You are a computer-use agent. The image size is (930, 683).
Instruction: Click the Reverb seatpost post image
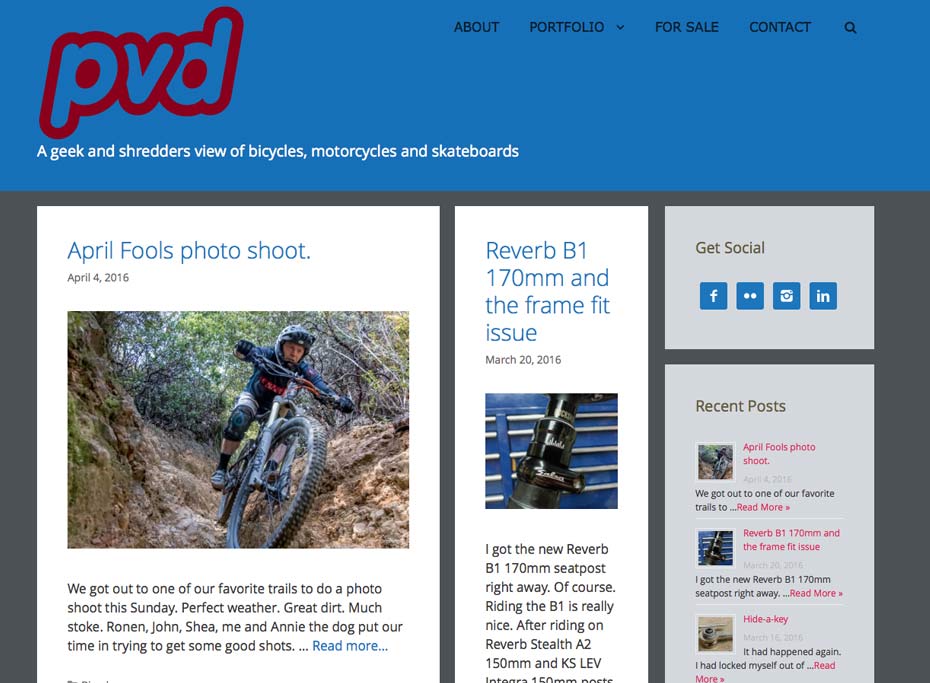551,451
